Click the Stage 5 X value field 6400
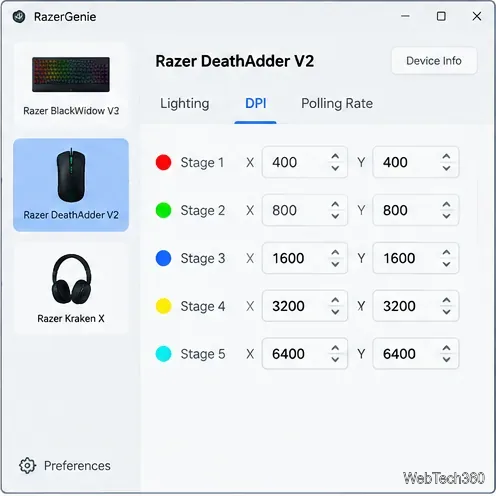 click(305, 354)
